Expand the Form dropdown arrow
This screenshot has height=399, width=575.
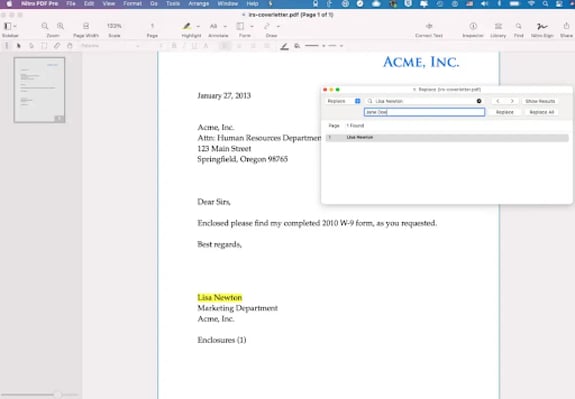point(252,26)
